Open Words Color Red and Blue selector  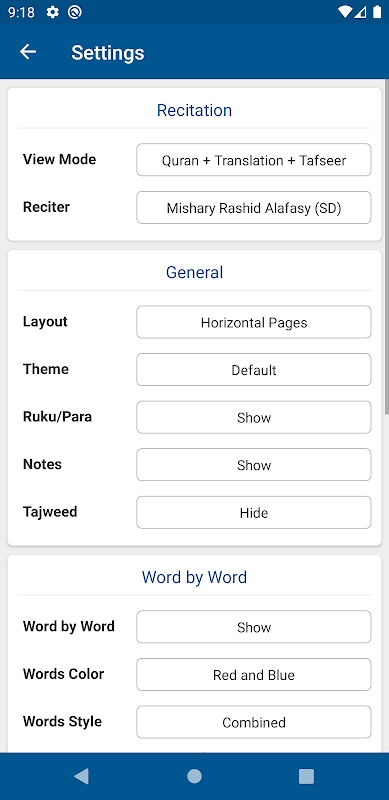(254, 674)
